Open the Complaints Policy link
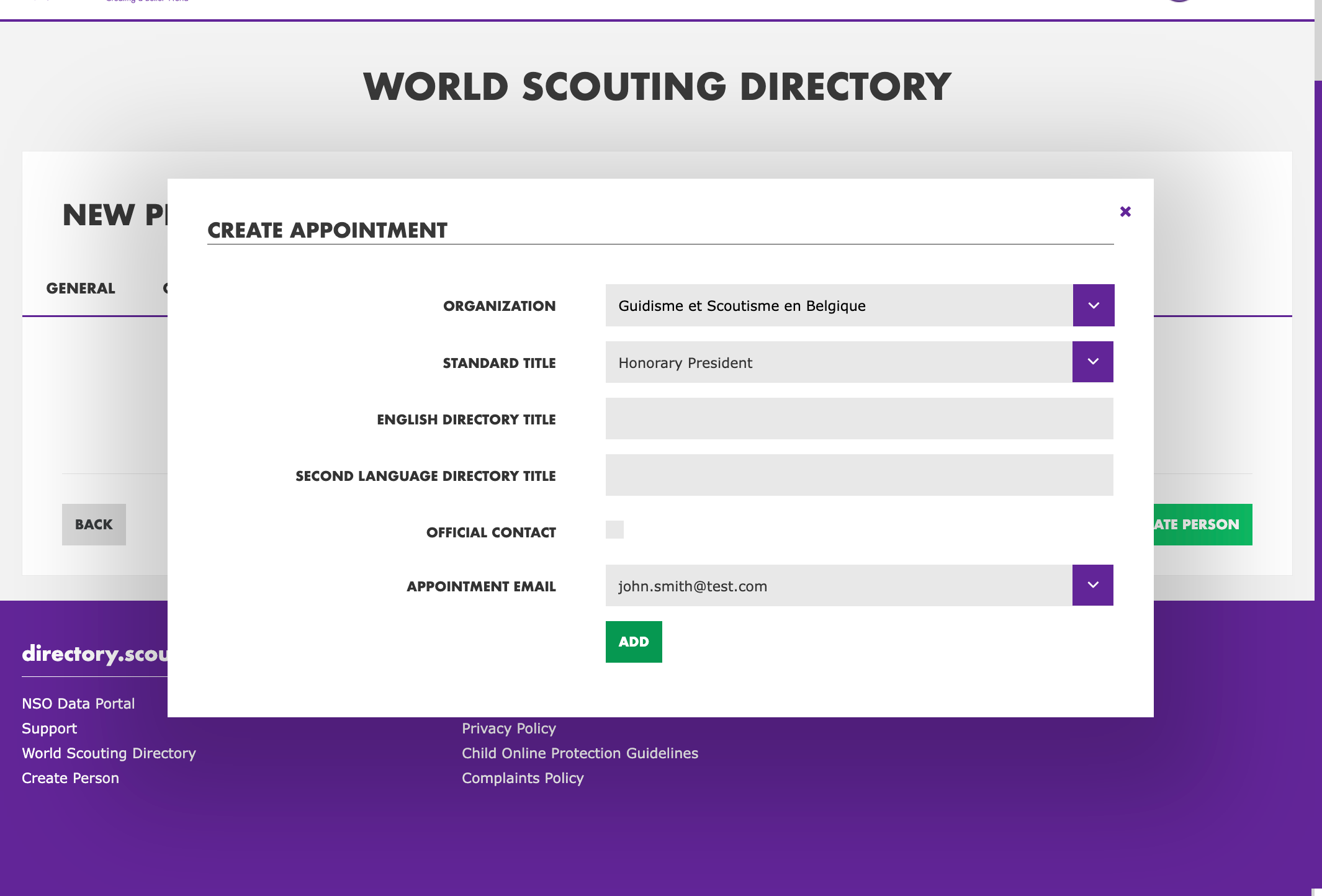Screen dimensions: 1322x896 523,778
